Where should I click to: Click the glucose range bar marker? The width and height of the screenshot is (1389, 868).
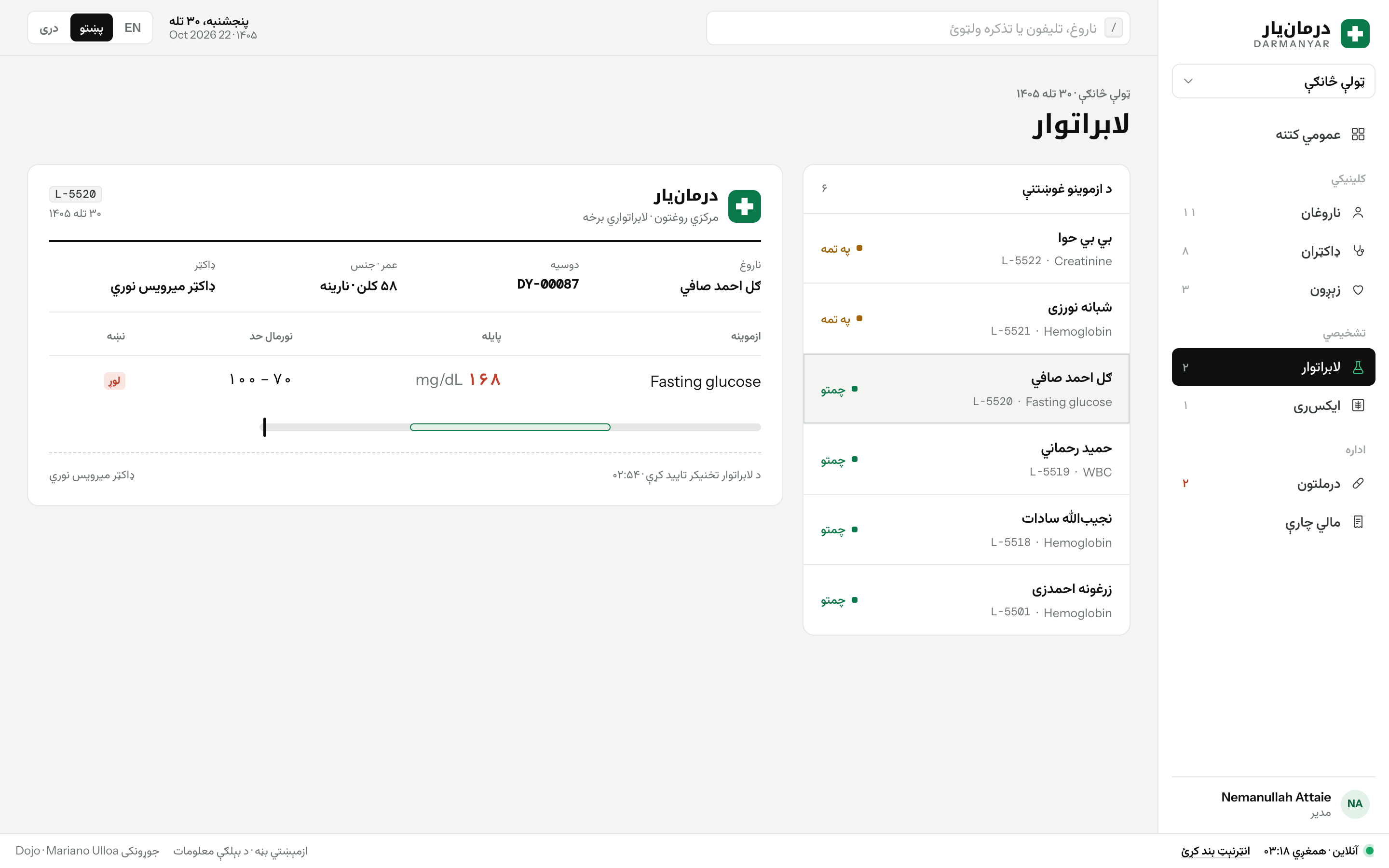point(265,427)
